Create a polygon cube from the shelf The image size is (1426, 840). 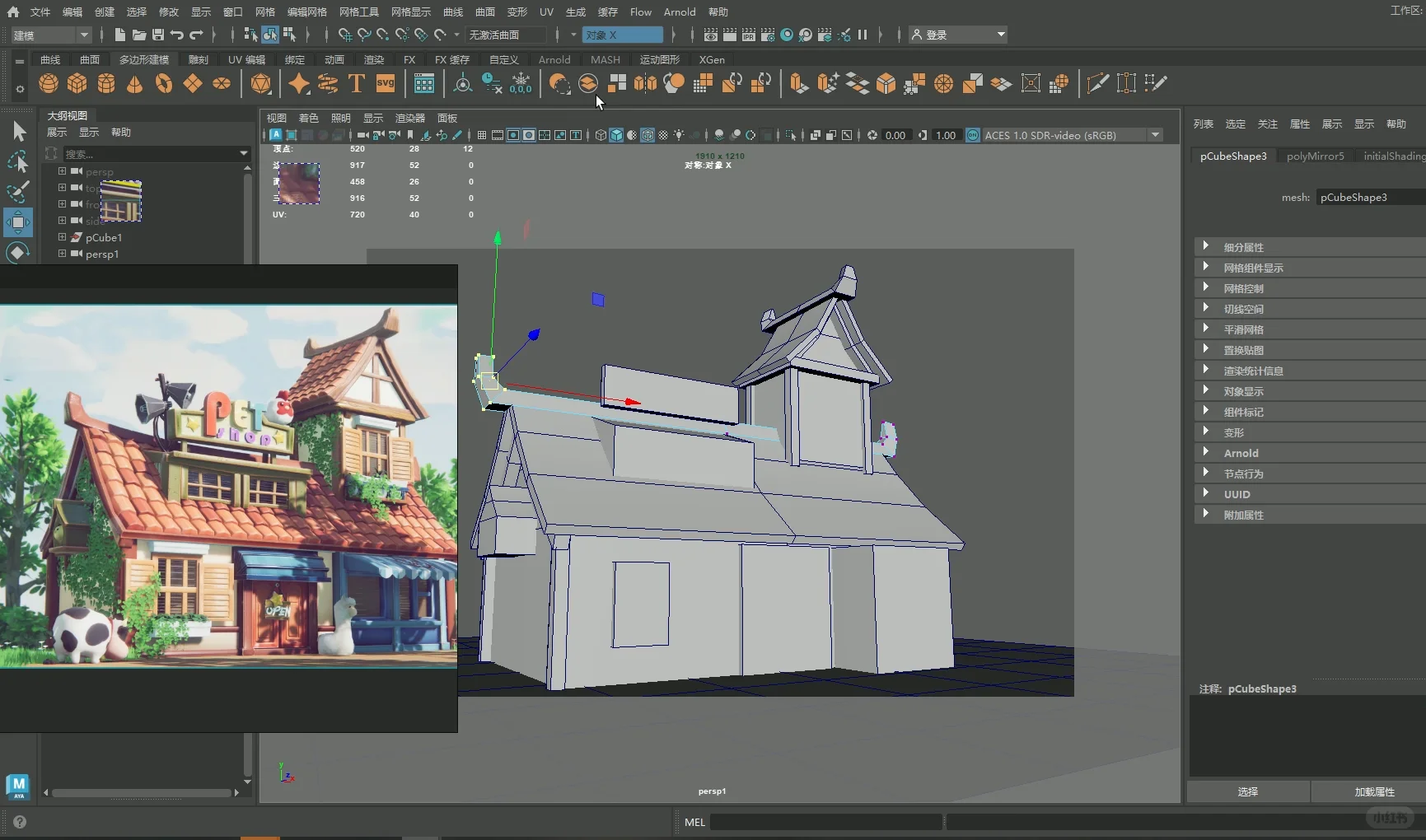click(x=77, y=83)
